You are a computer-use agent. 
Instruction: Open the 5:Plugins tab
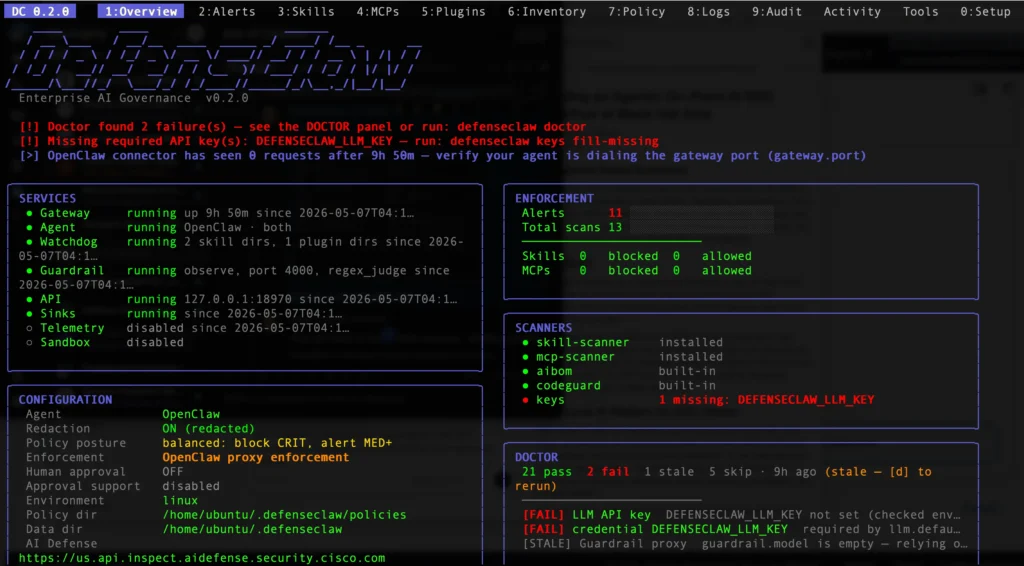(x=453, y=11)
